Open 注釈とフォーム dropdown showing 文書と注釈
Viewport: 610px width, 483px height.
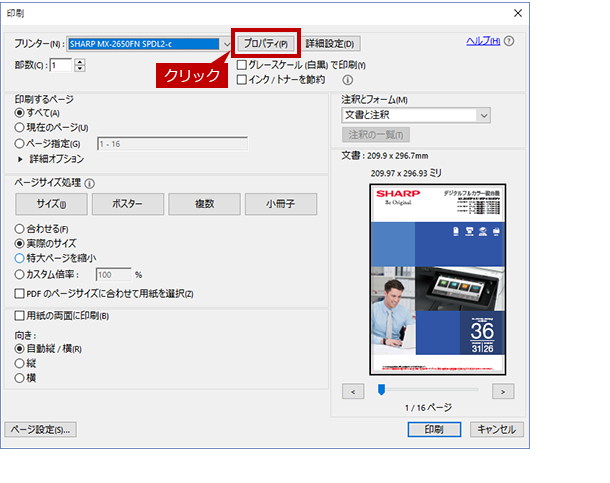(x=416, y=115)
